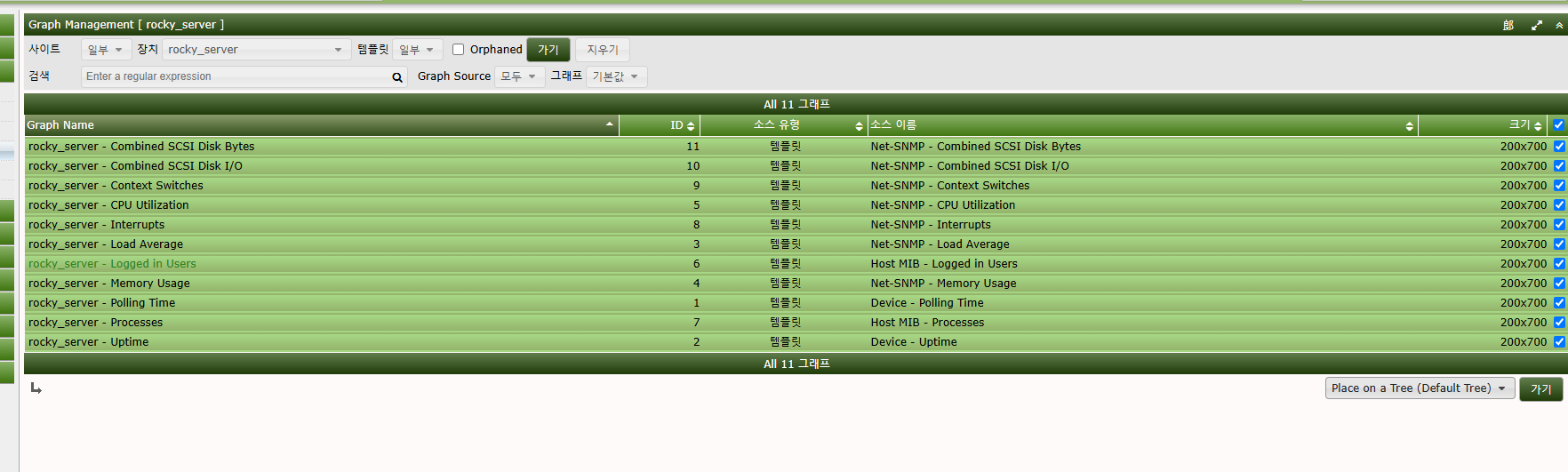This screenshot has height=472, width=1568.
Task: Toggle select-all checkbox in table header
Action: (x=1558, y=125)
